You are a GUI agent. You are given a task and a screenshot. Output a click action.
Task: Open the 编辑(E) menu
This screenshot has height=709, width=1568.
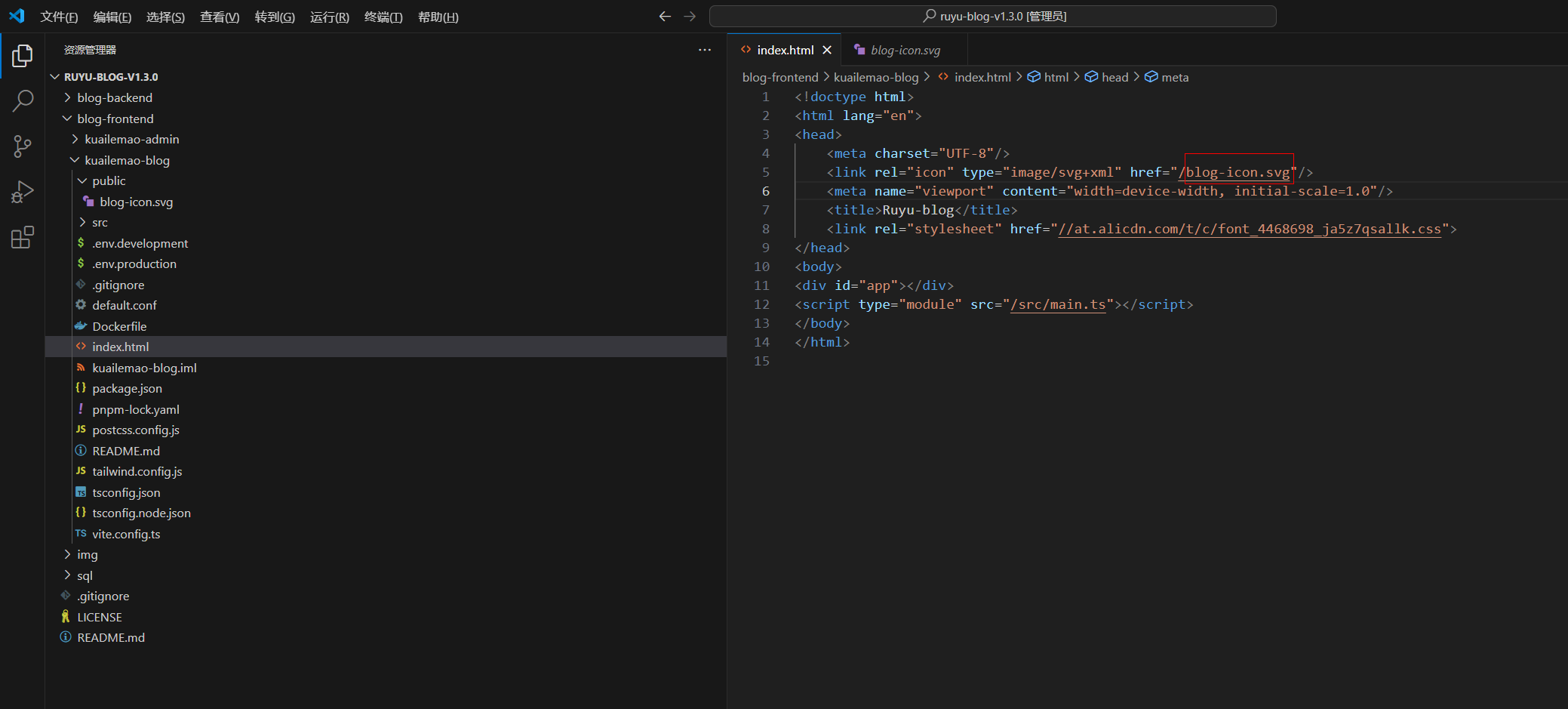point(112,17)
